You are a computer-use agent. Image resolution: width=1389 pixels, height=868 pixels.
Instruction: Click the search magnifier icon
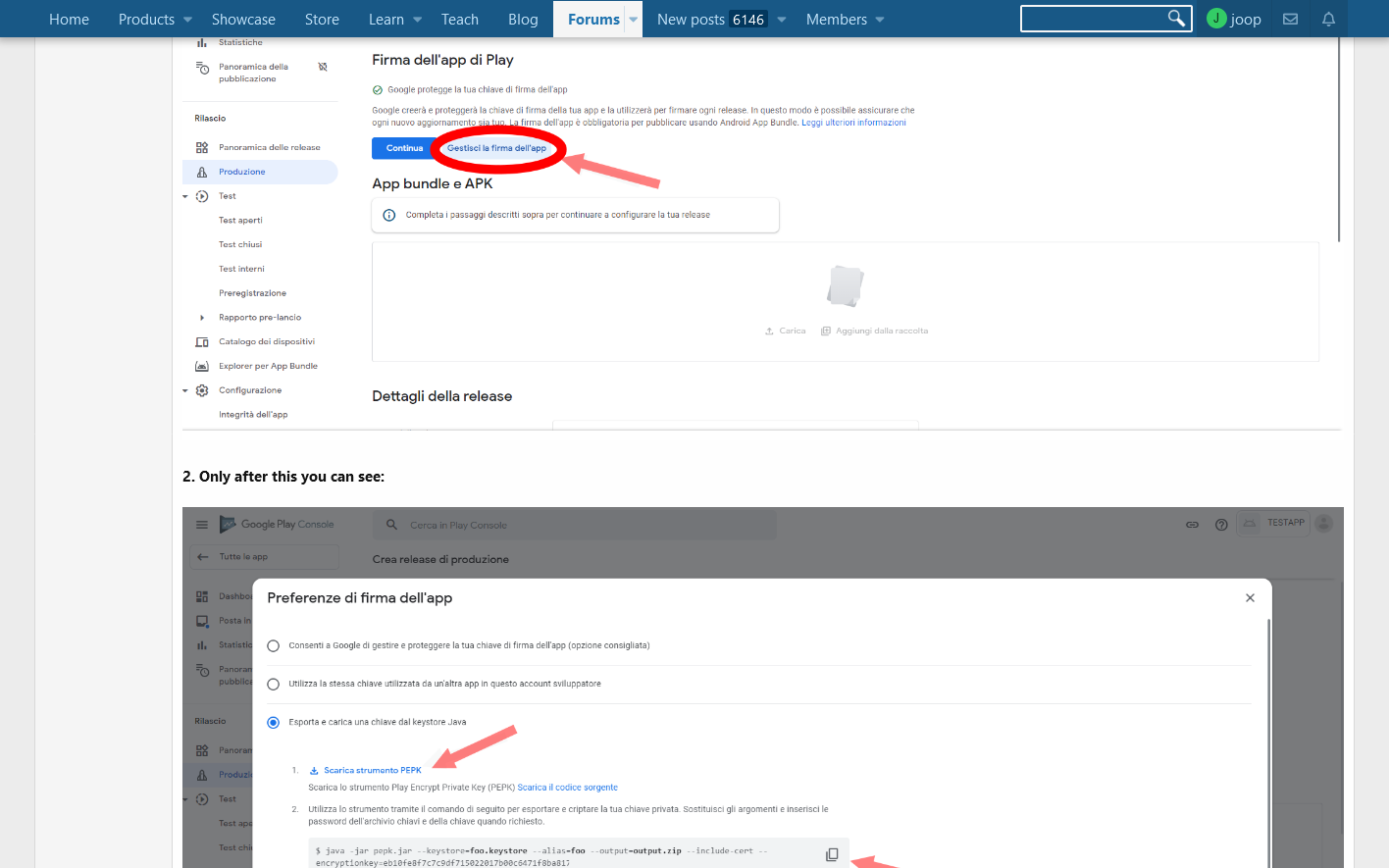(1176, 18)
